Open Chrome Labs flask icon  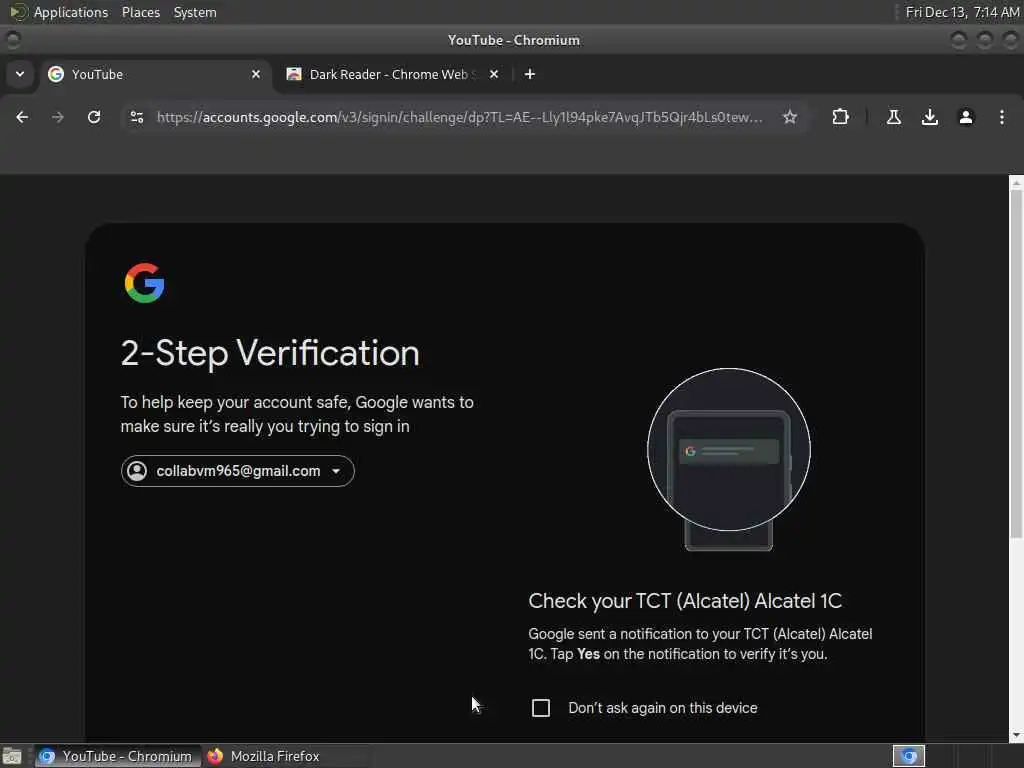point(894,117)
